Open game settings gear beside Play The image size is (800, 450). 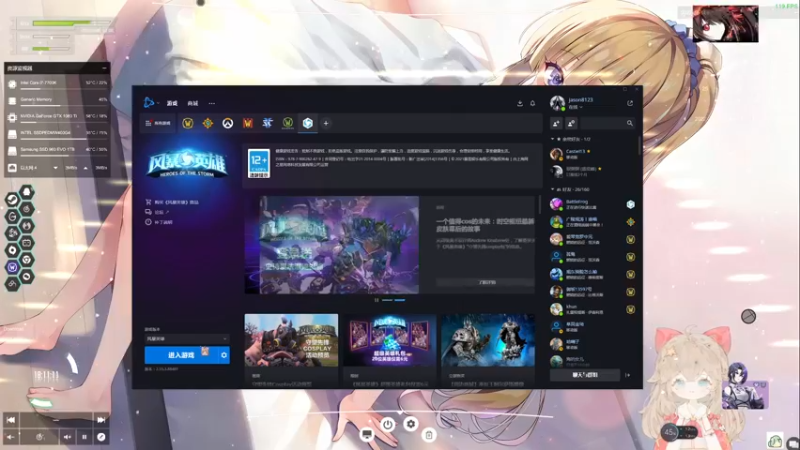pyautogui.click(x=224, y=355)
